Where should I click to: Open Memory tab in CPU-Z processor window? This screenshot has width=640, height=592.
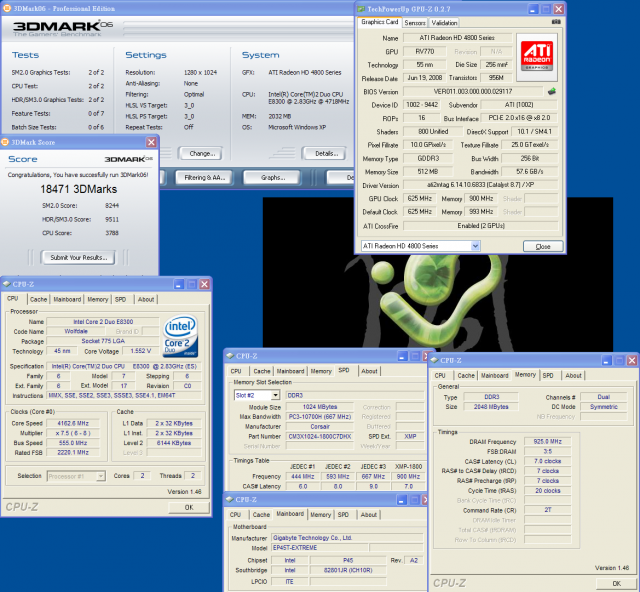tap(98, 299)
